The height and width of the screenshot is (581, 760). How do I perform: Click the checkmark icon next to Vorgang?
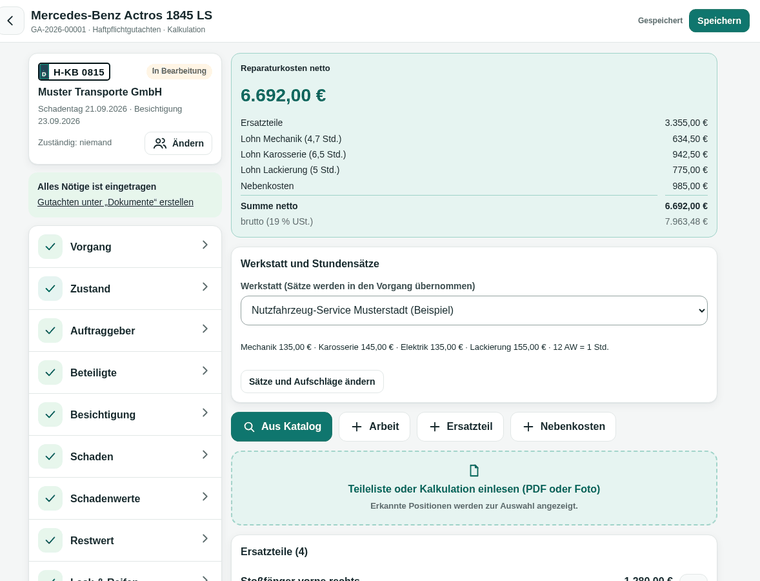point(50,247)
